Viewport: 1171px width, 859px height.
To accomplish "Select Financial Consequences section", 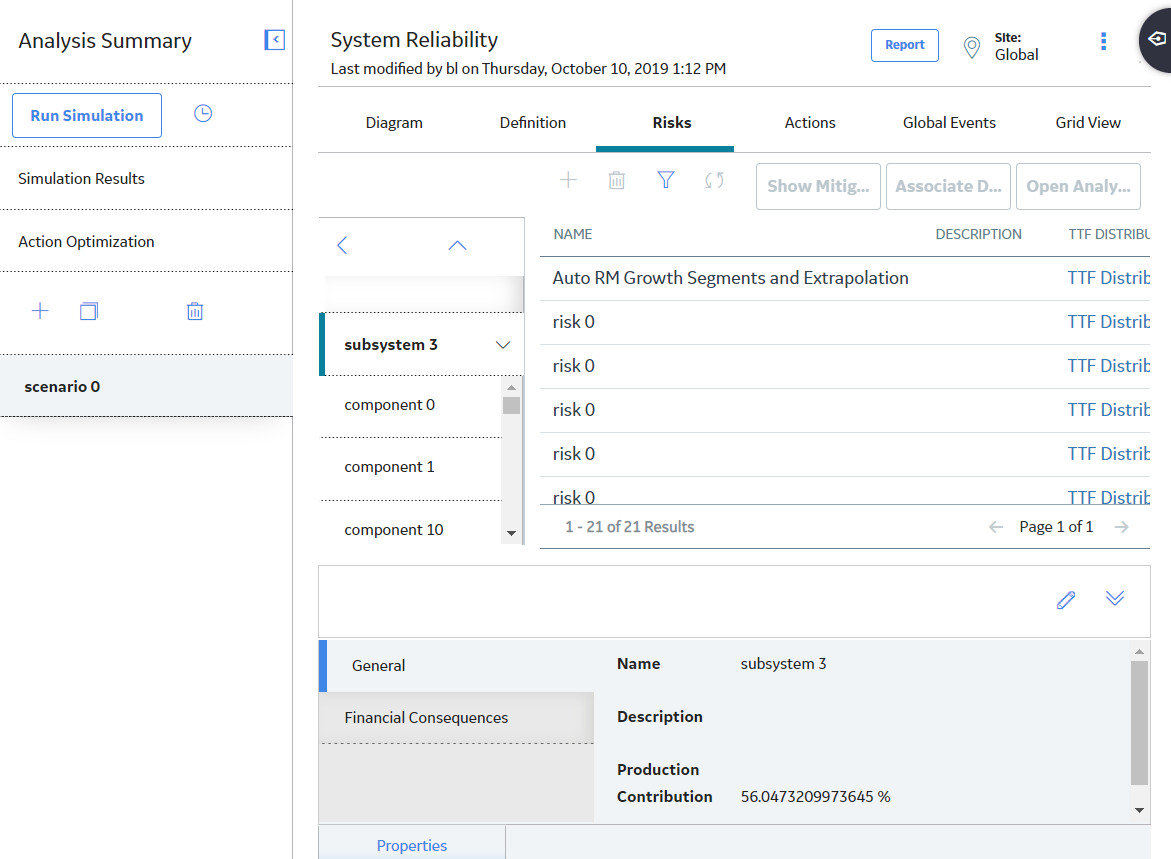I will [456, 718].
